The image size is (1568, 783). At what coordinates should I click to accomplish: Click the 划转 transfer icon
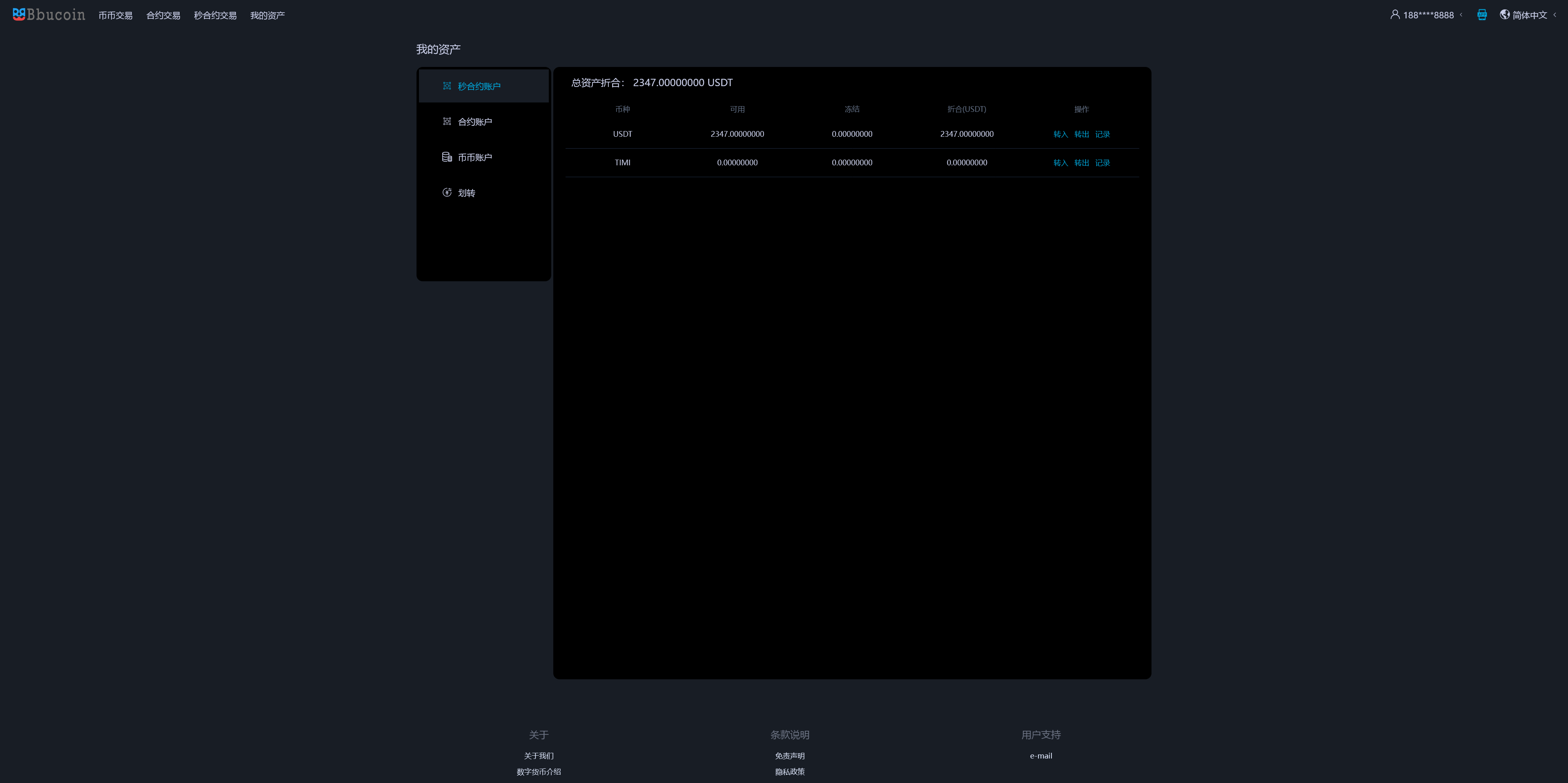click(x=447, y=193)
